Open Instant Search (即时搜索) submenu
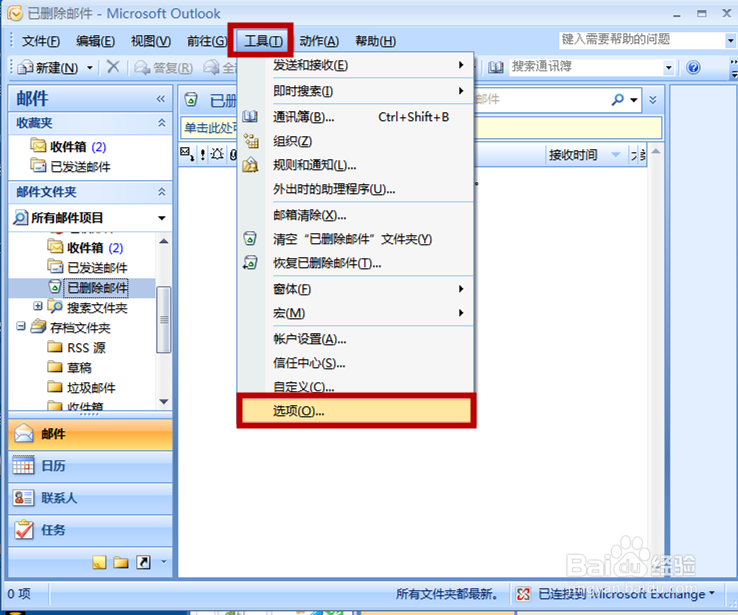Screen dimensions: 738x615 pyautogui.click(x=356, y=90)
